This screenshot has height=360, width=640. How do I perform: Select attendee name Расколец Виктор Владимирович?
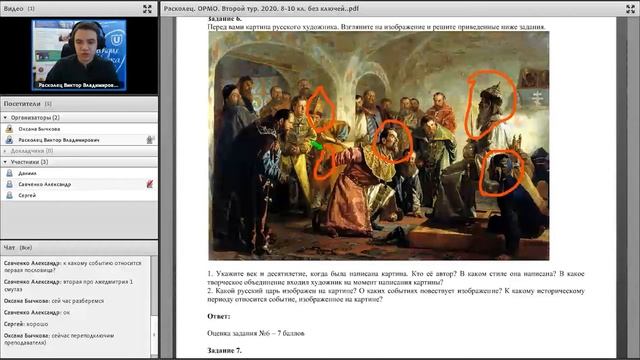pos(59,140)
